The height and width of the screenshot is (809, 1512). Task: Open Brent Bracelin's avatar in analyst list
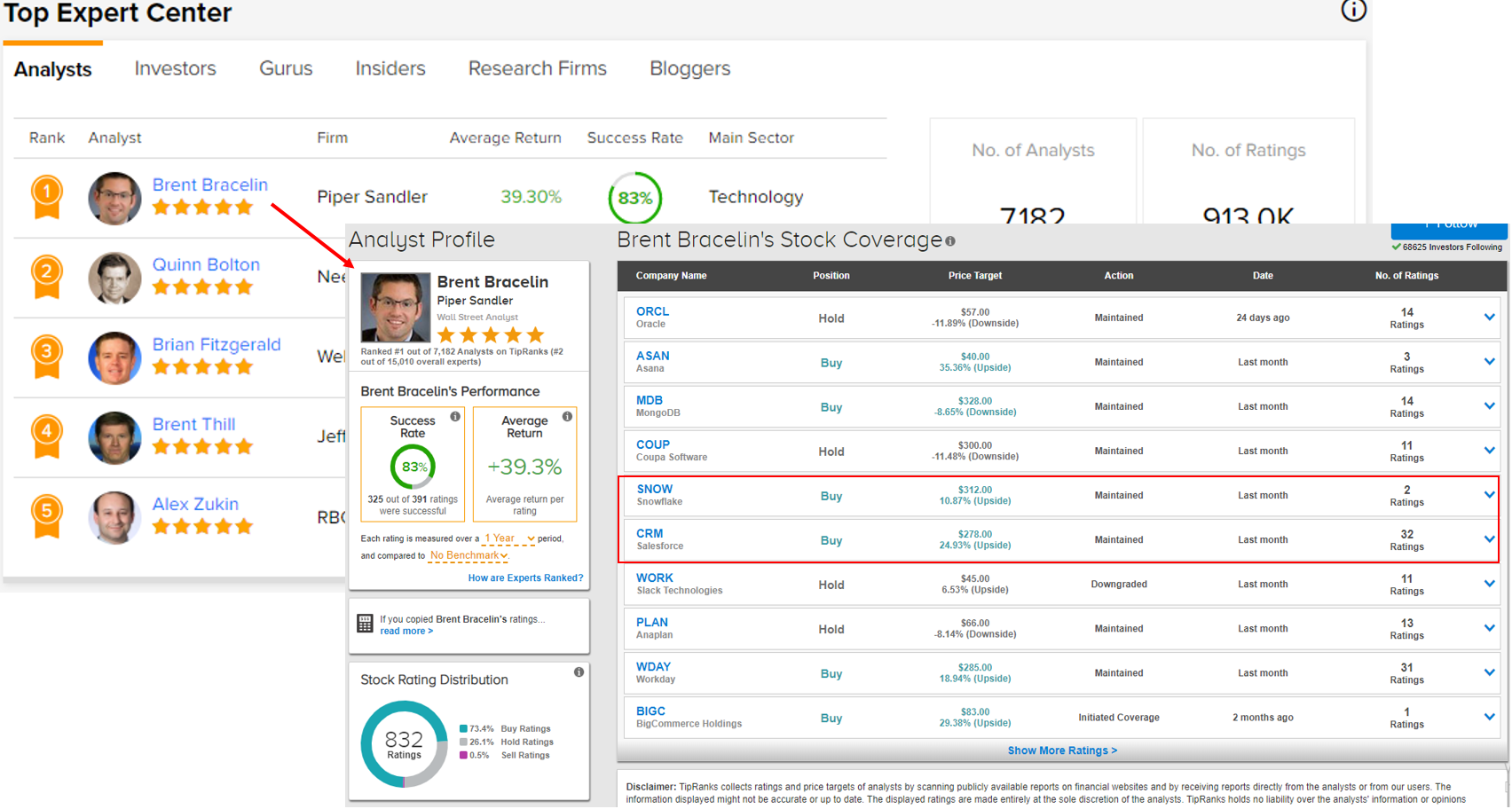click(x=114, y=198)
